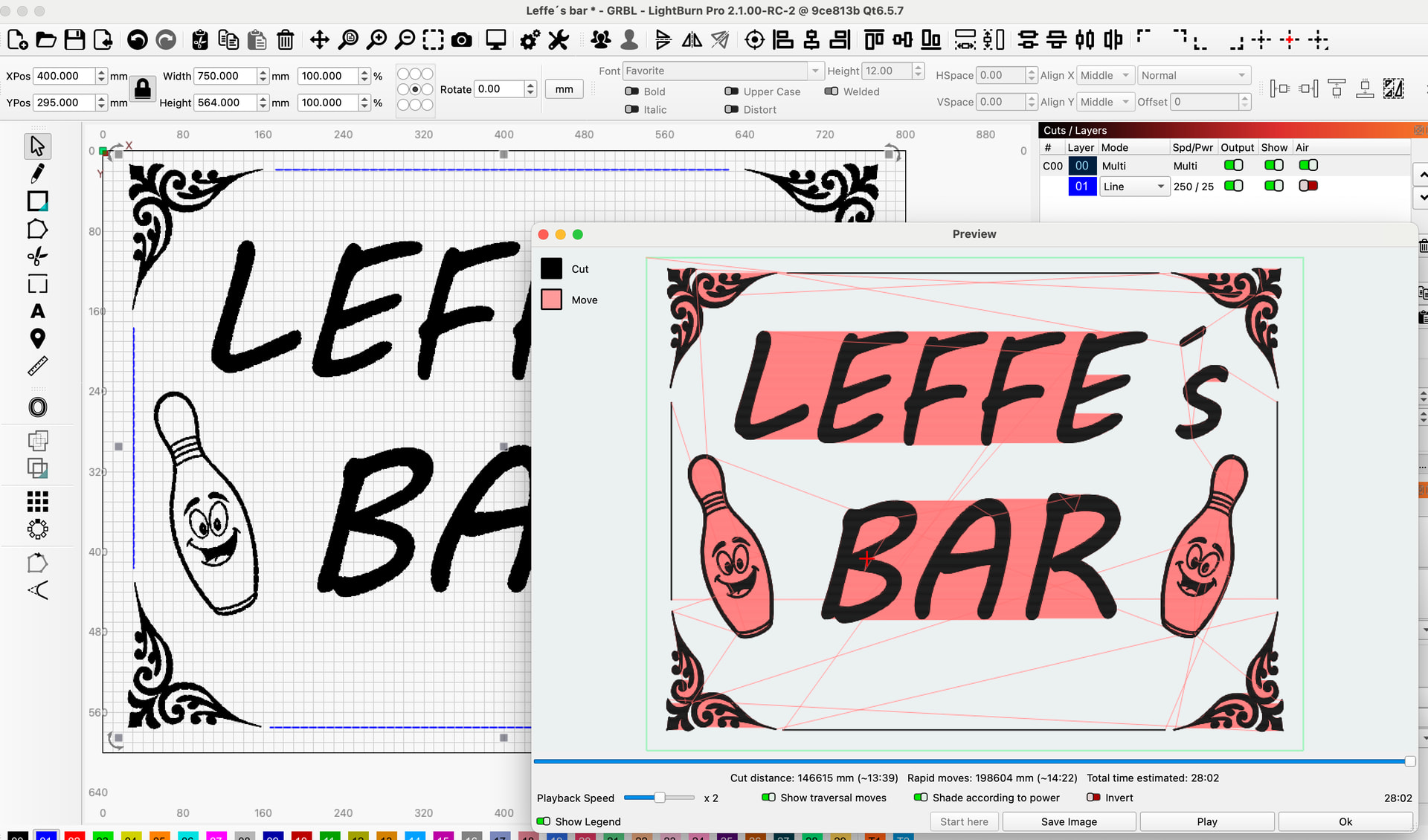This screenshot has width=1428, height=840.
Task: Click the Delete trash icon in toolbar
Action: [x=285, y=39]
